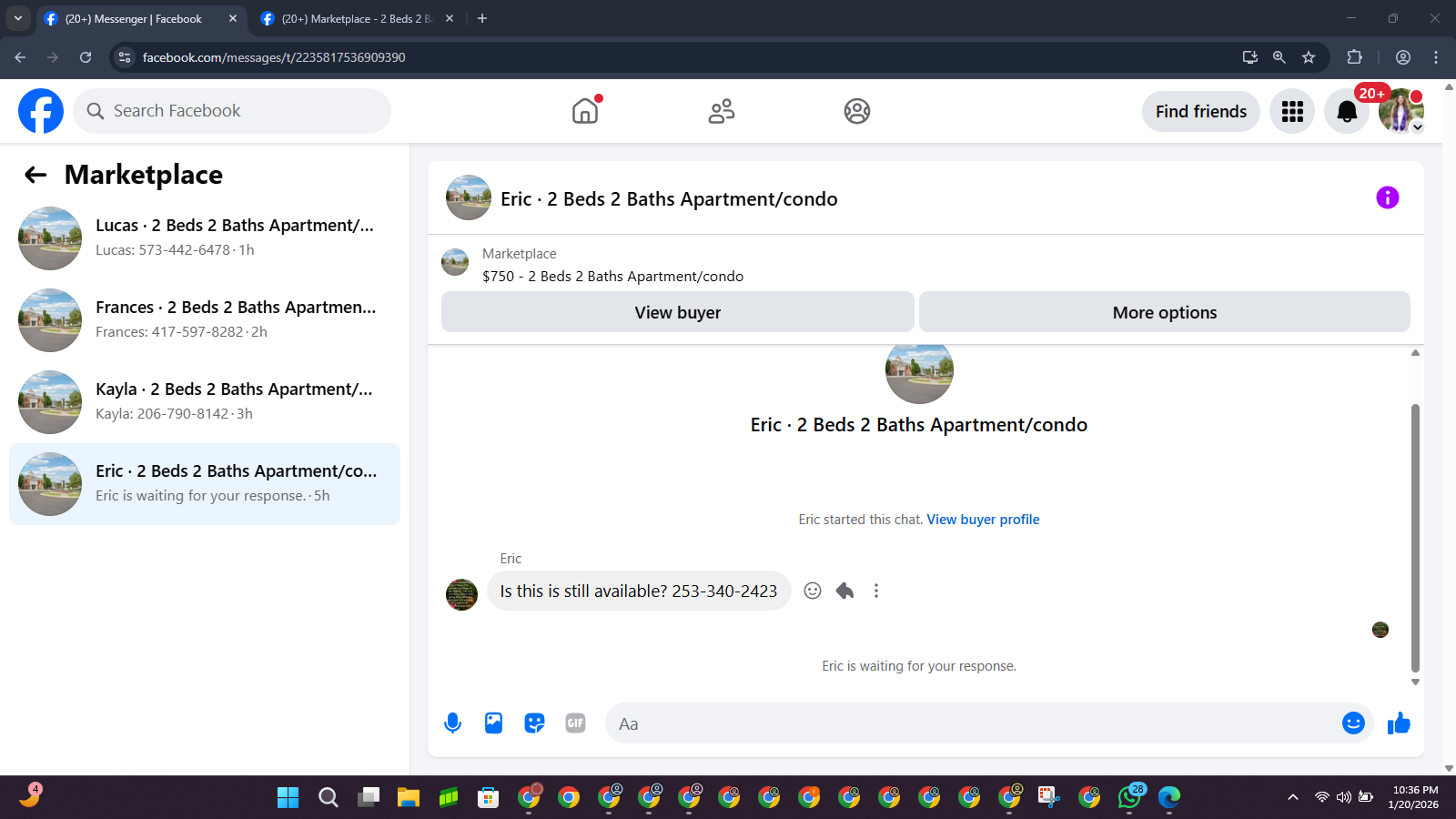Open more actions for Eric's message
Viewport: 1456px width, 819px height.
tap(876, 591)
